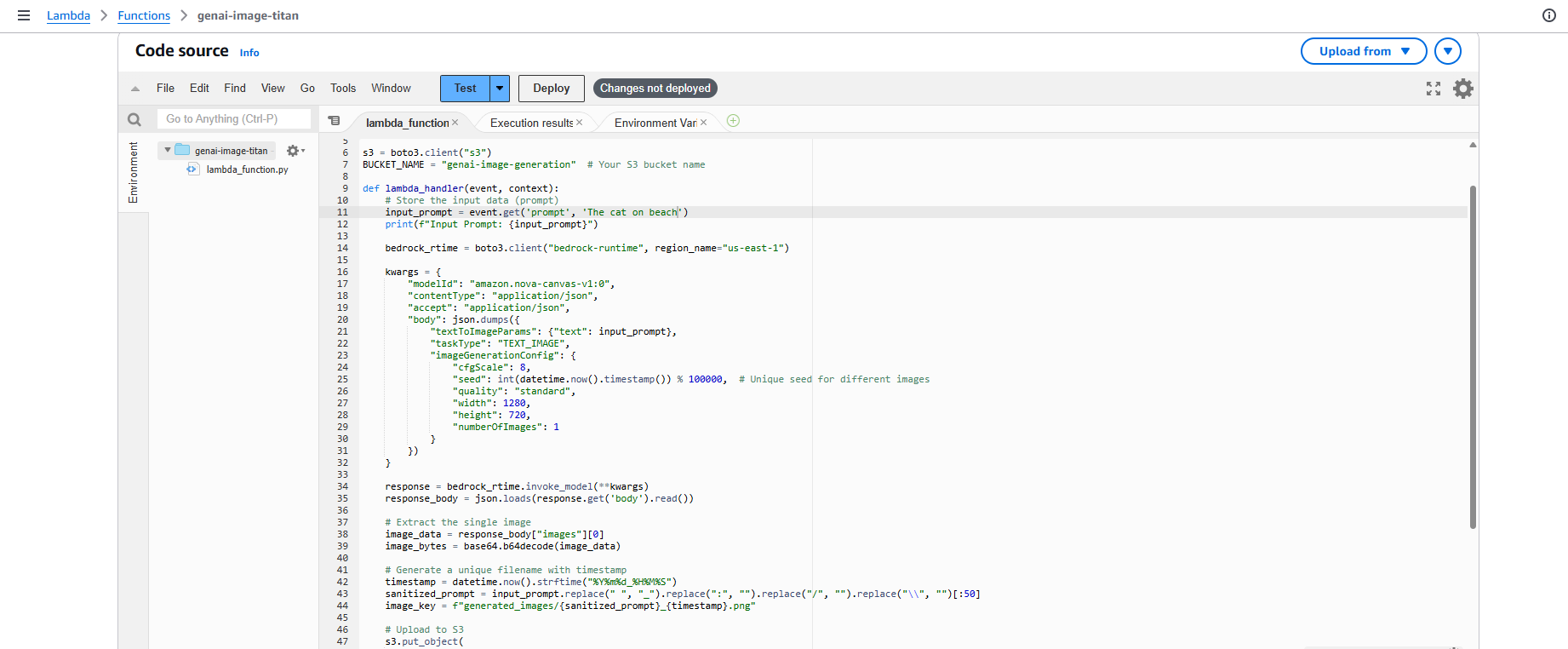Close the Environment Var tab
The image size is (1568, 649).
coord(704,123)
